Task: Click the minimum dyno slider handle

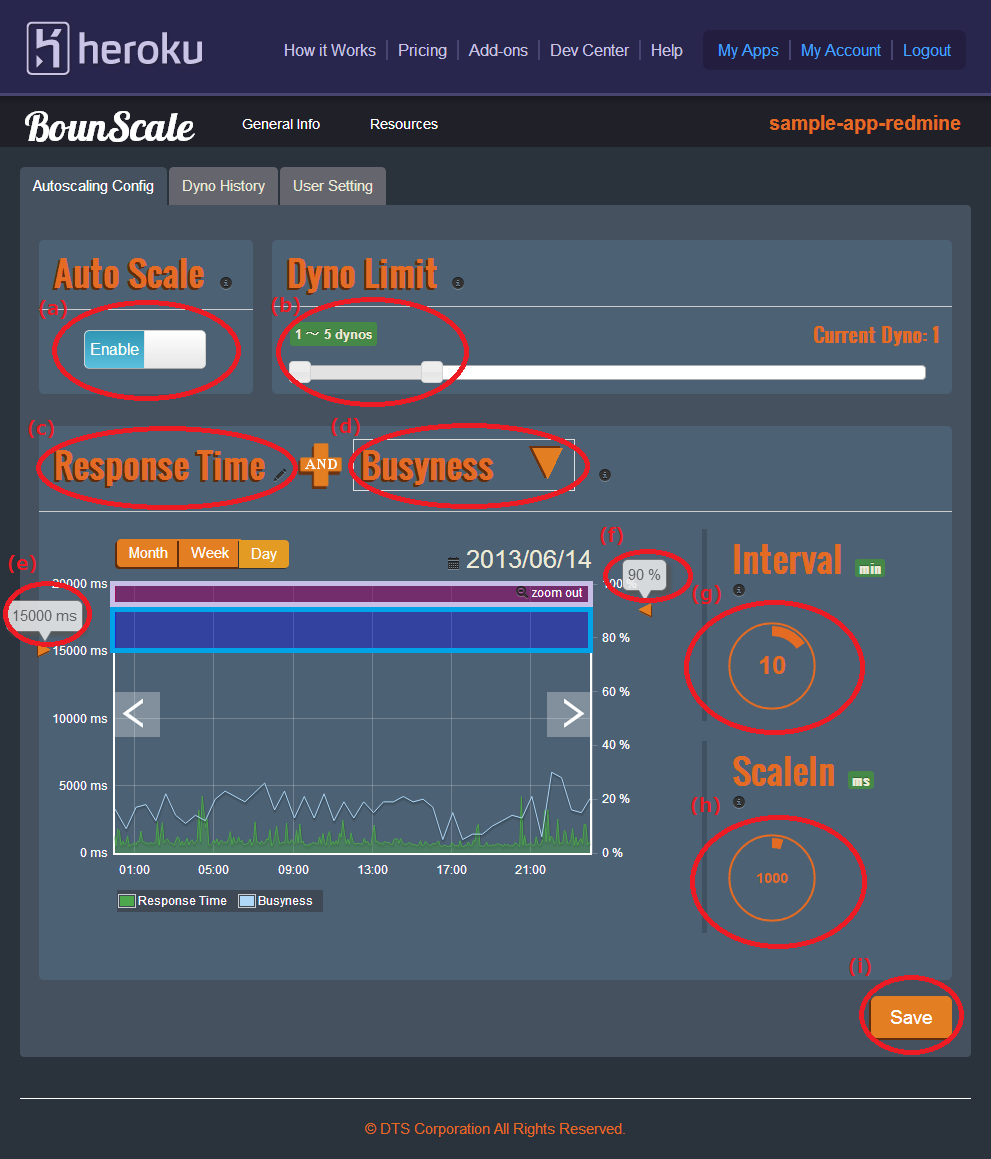Action: tap(299, 372)
